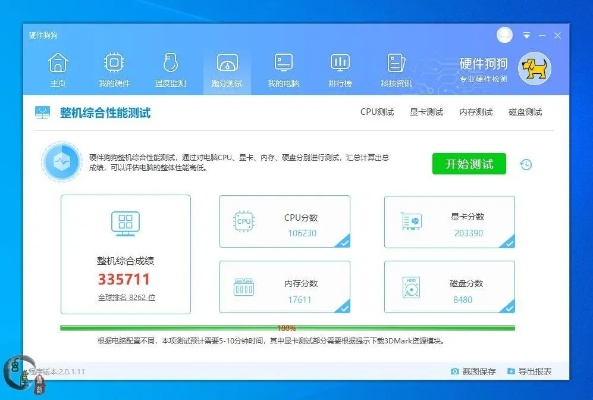593x400 pixels.
Task: Click the yellow dog logo
Action: 534,68
